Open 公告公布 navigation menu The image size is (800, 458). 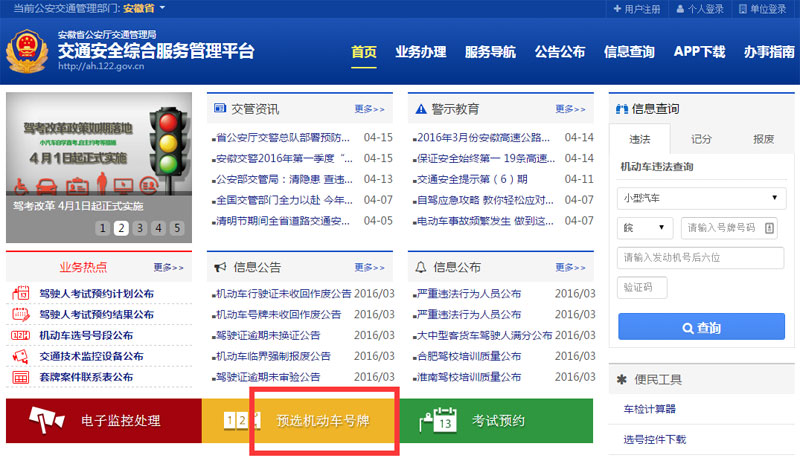point(560,52)
